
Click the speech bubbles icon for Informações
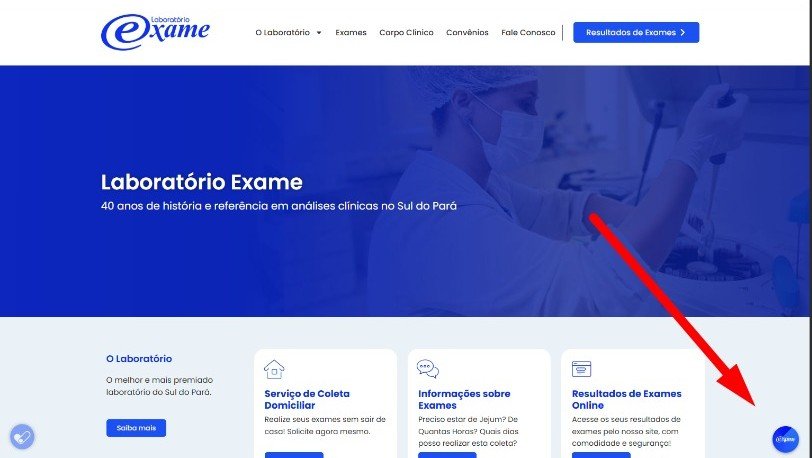tap(428, 369)
